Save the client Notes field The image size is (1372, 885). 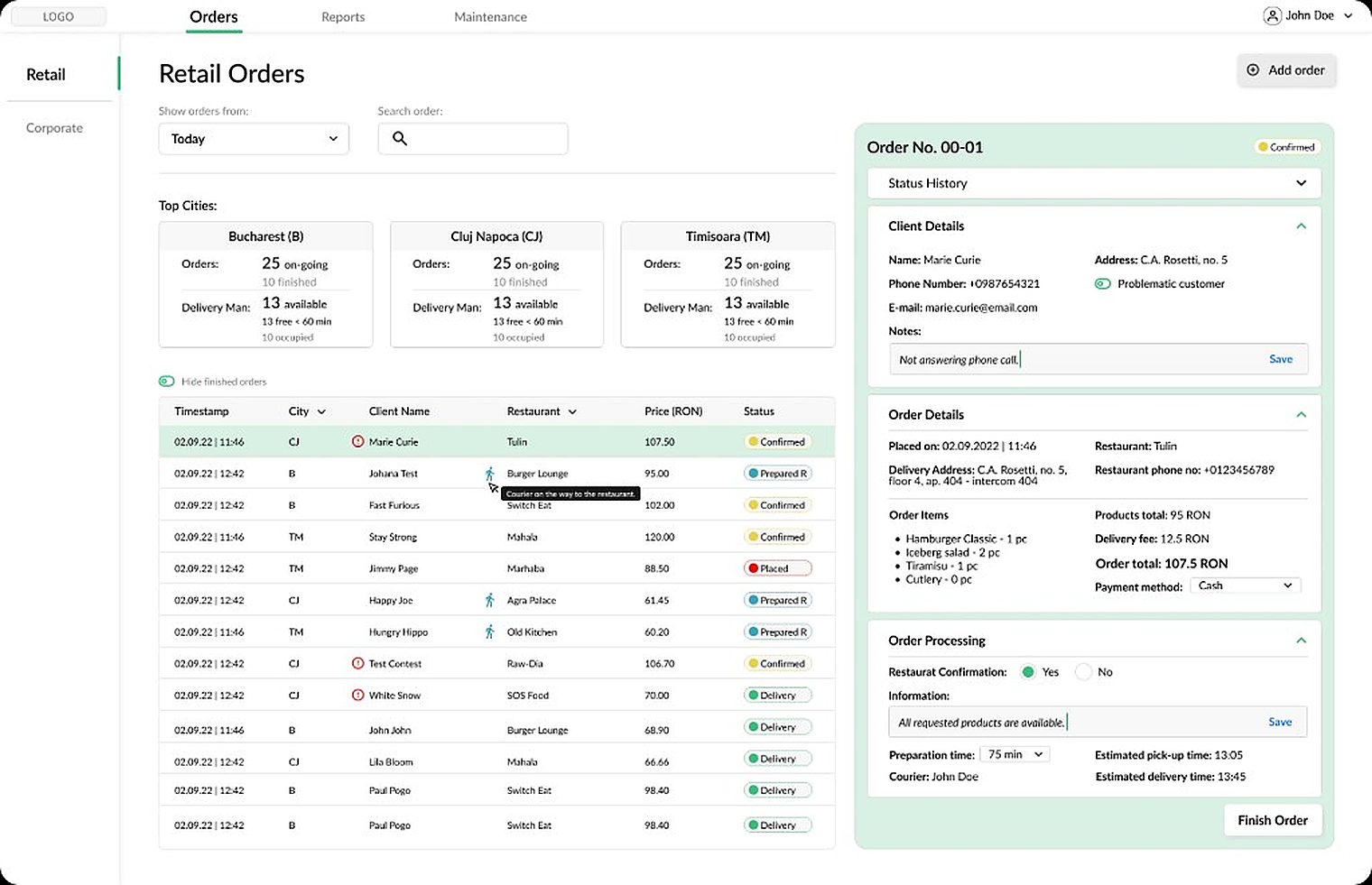pyautogui.click(x=1281, y=359)
